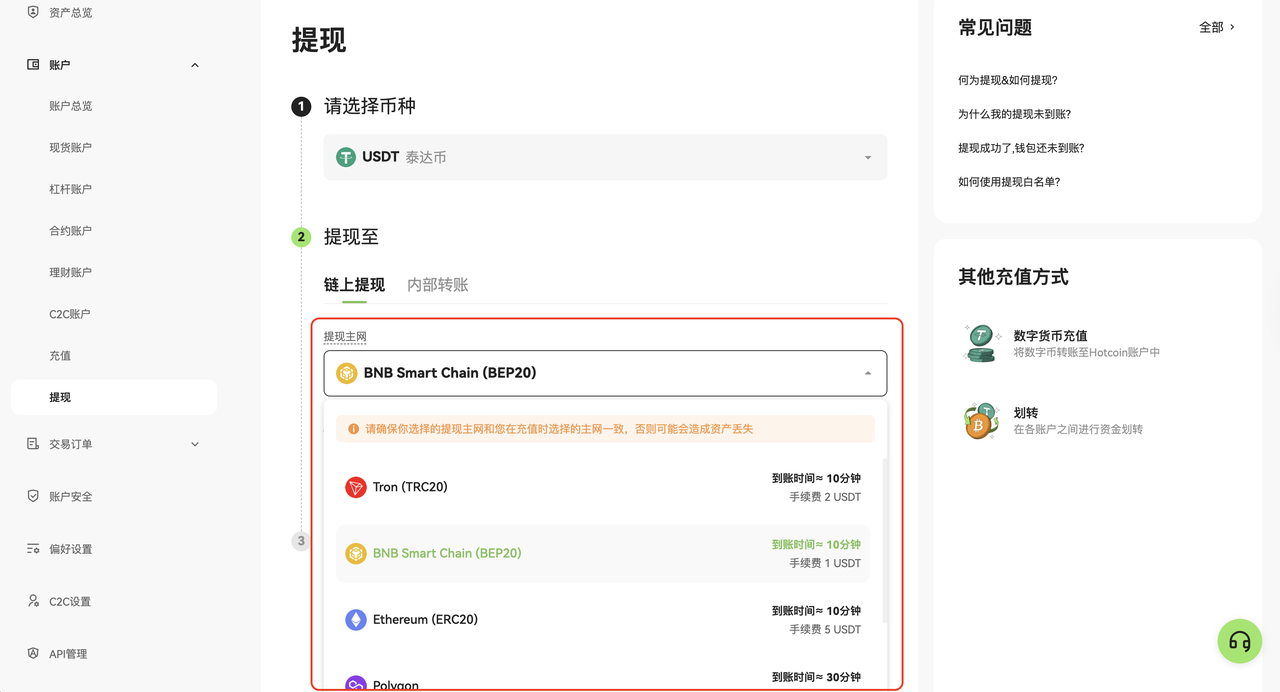Click the 偏好设置 preferences icon
Image resolution: width=1280 pixels, height=692 pixels.
[33, 549]
